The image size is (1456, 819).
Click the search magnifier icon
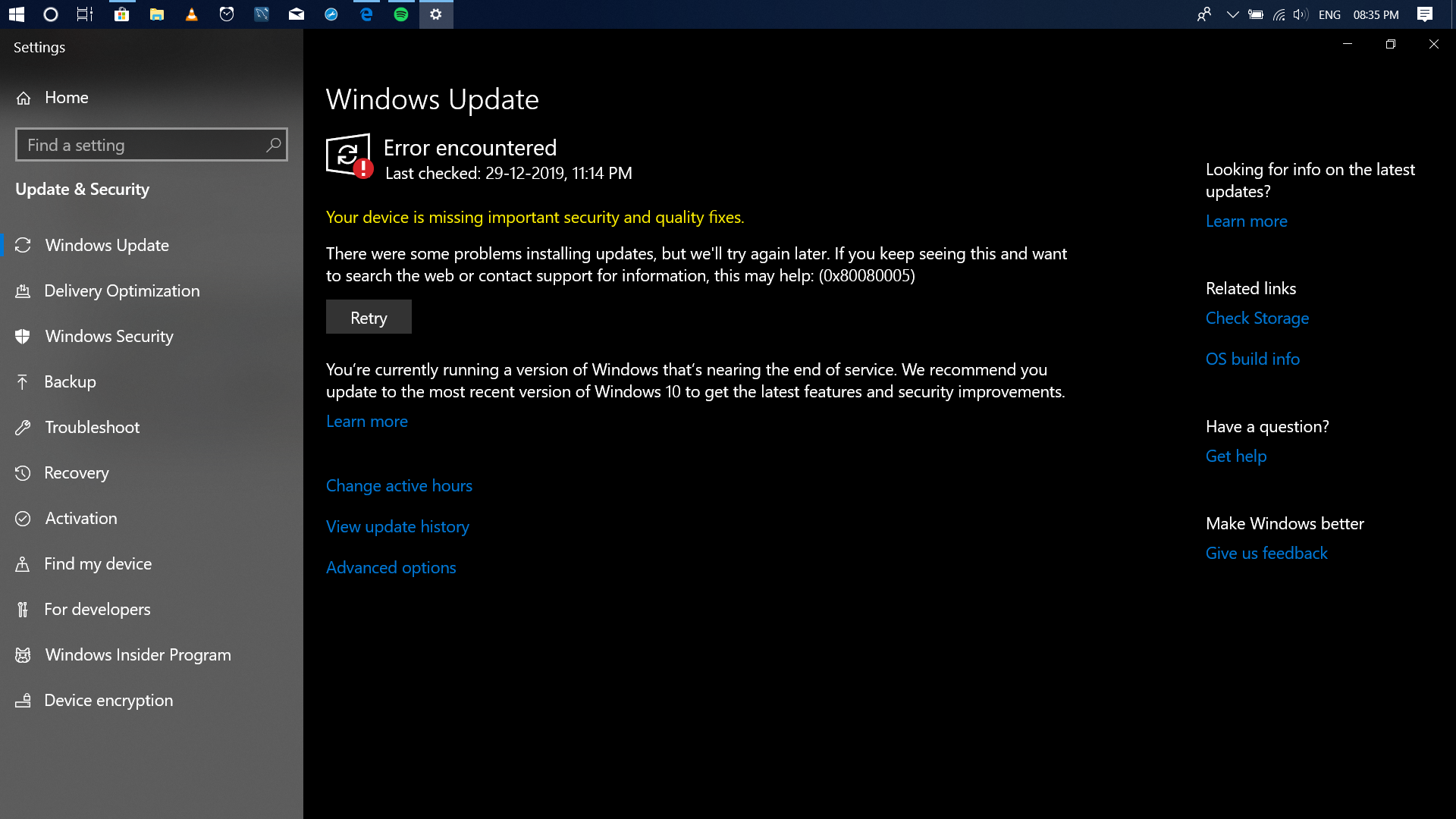(274, 145)
